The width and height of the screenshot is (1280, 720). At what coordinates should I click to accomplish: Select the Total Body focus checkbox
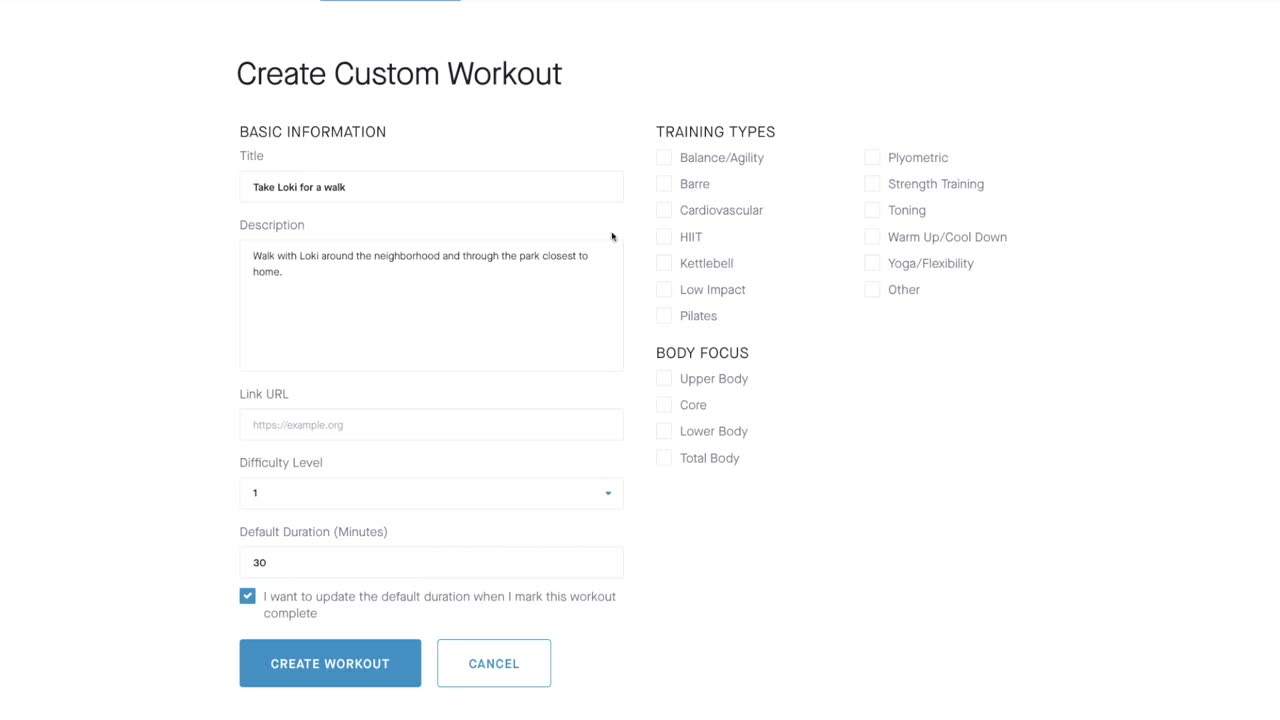pos(664,458)
